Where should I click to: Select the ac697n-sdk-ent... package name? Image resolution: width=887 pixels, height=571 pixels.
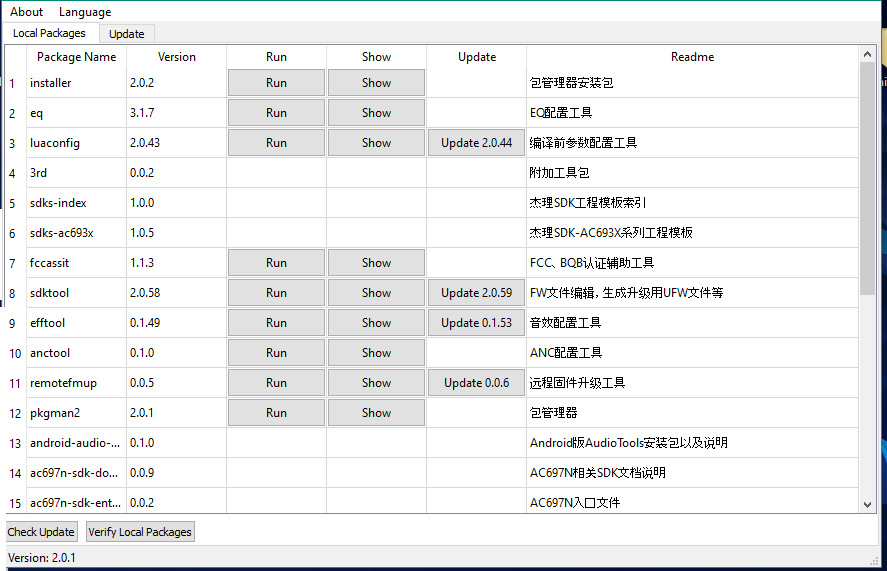[76, 501]
